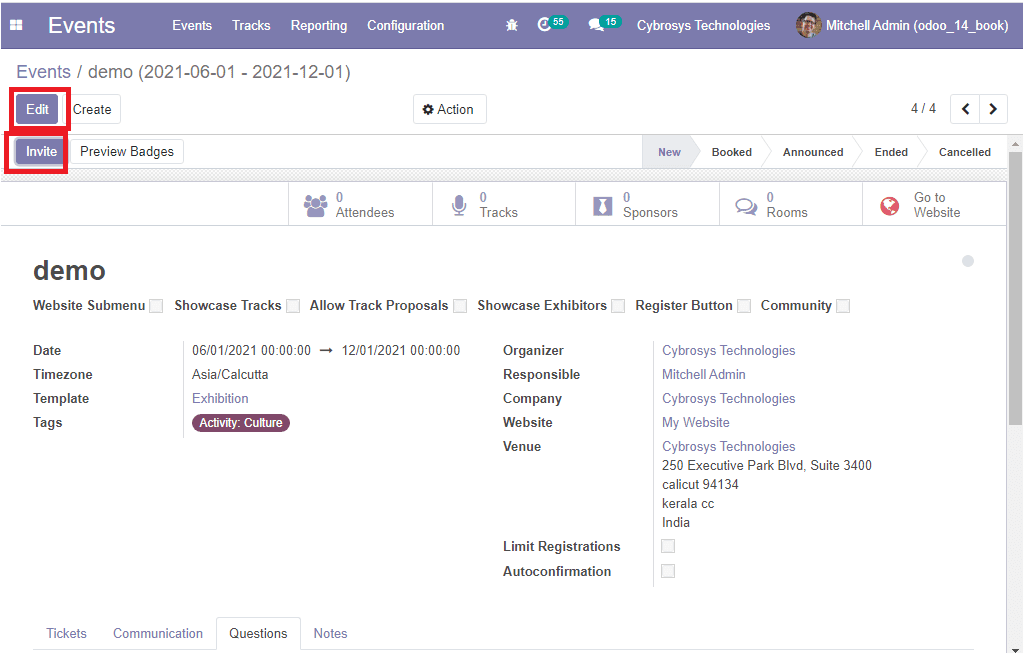The height and width of the screenshot is (654, 1024).
Task: Toggle Register Button checkbox
Action: (x=744, y=306)
